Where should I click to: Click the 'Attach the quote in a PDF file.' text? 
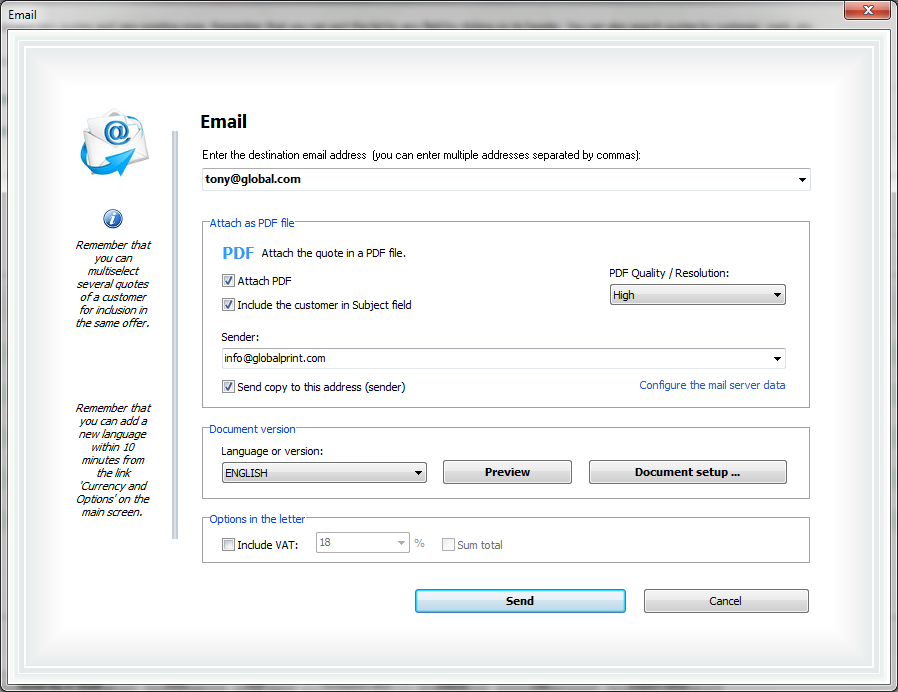[333, 253]
